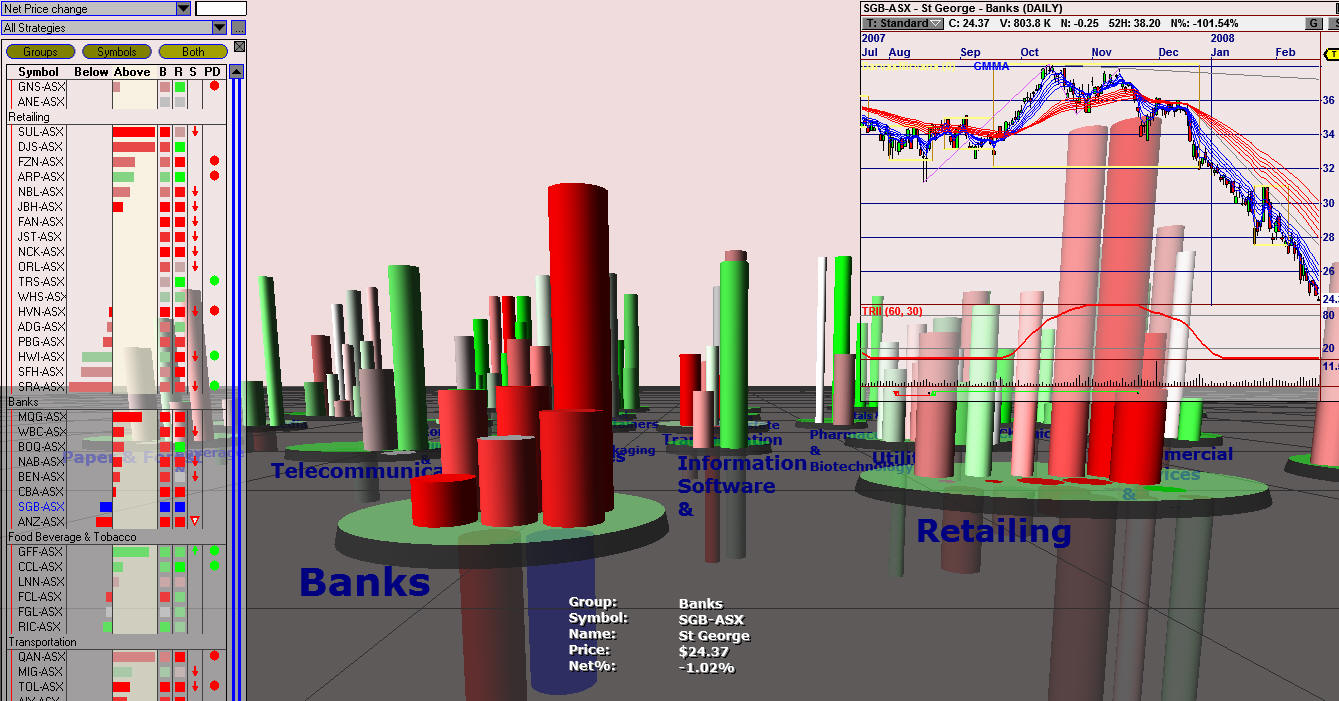Click the green up arrow for GFF-ASX
This screenshot has width=1339, height=701.
point(195,551)
